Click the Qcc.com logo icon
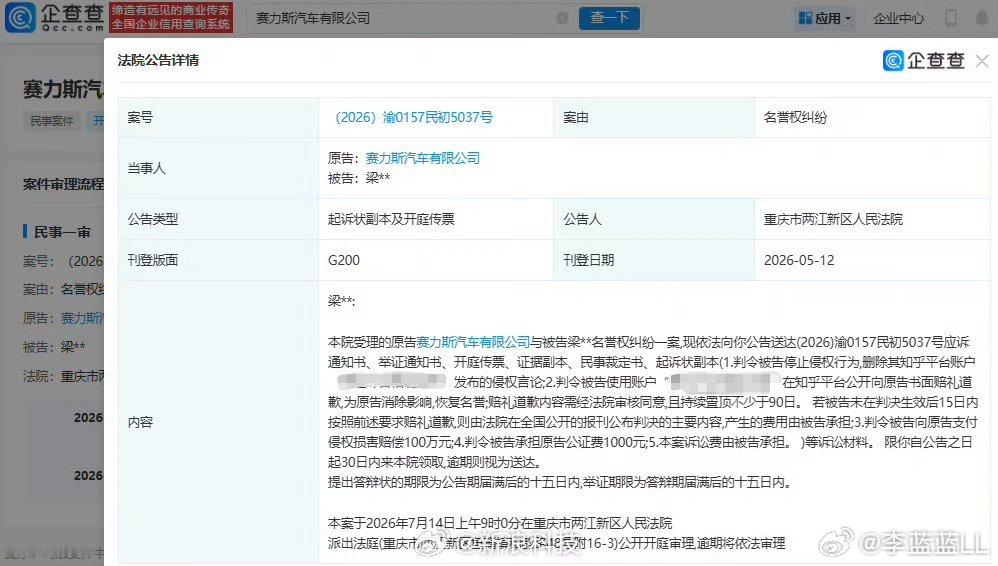 (20, 17)
